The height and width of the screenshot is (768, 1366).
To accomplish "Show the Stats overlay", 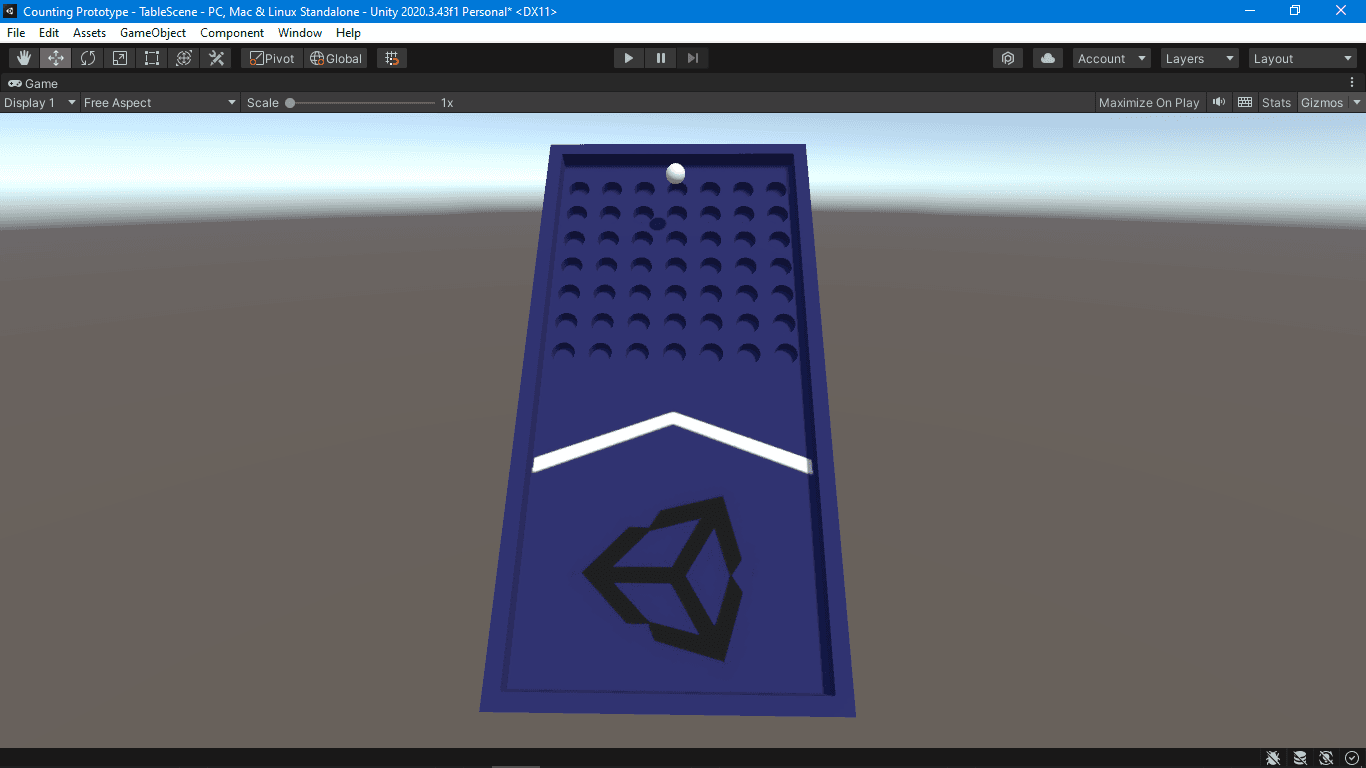I will pos(1276,102).
